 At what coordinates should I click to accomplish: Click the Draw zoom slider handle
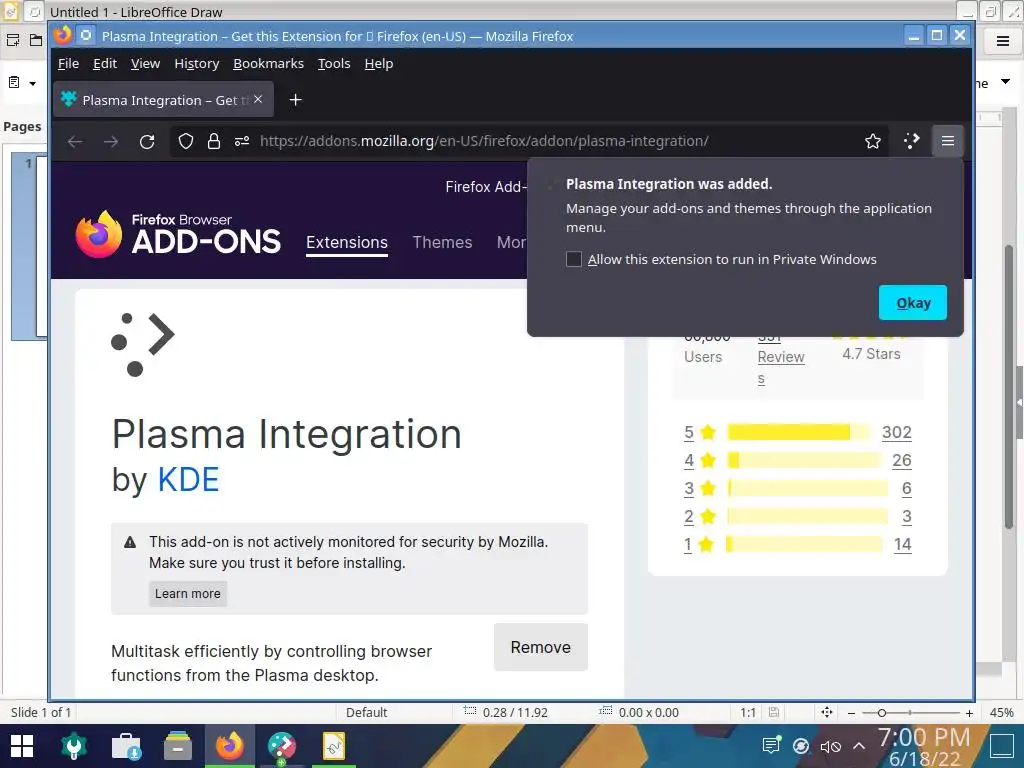[x=882, y=713]
